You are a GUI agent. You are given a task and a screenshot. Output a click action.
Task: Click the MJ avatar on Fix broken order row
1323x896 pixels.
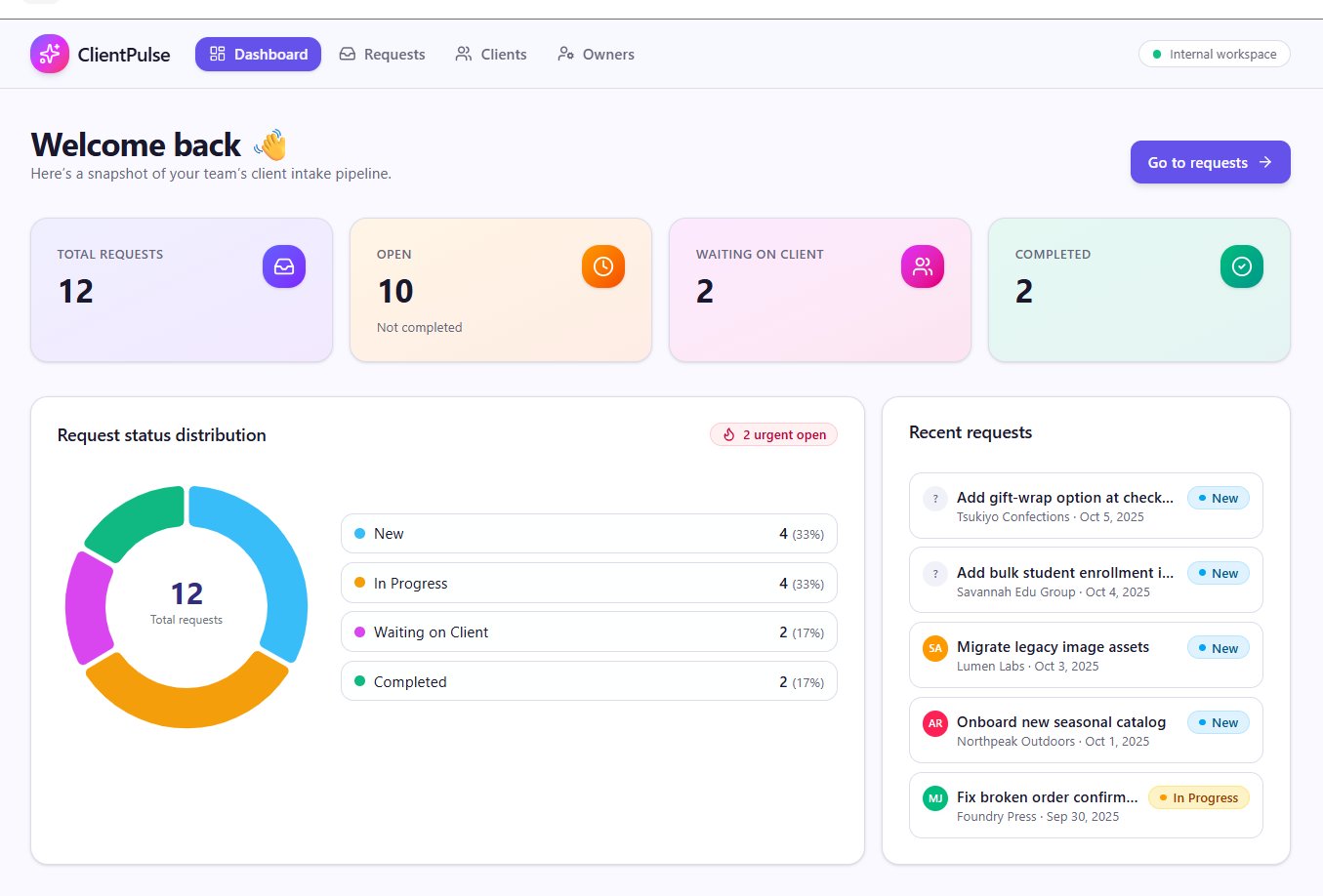[935, 798]
